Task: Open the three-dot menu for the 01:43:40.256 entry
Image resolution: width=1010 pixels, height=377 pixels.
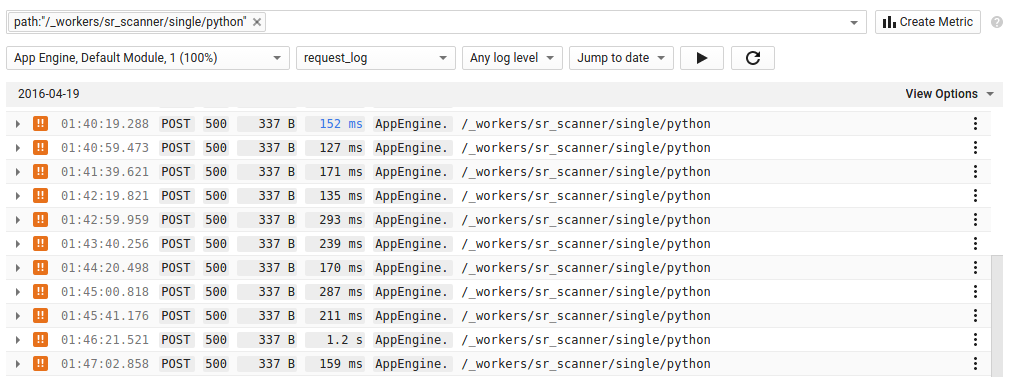Action: [x=976, y=244]
